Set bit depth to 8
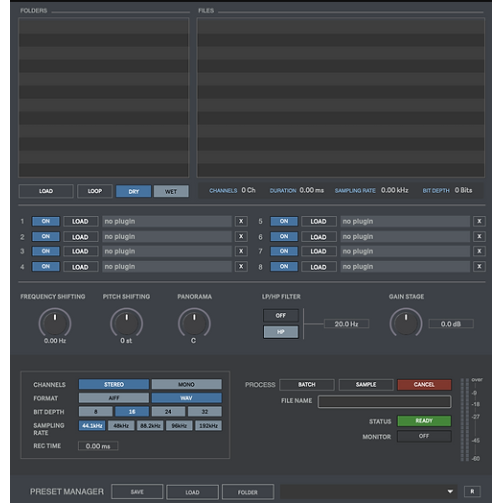 click(96, 412)
